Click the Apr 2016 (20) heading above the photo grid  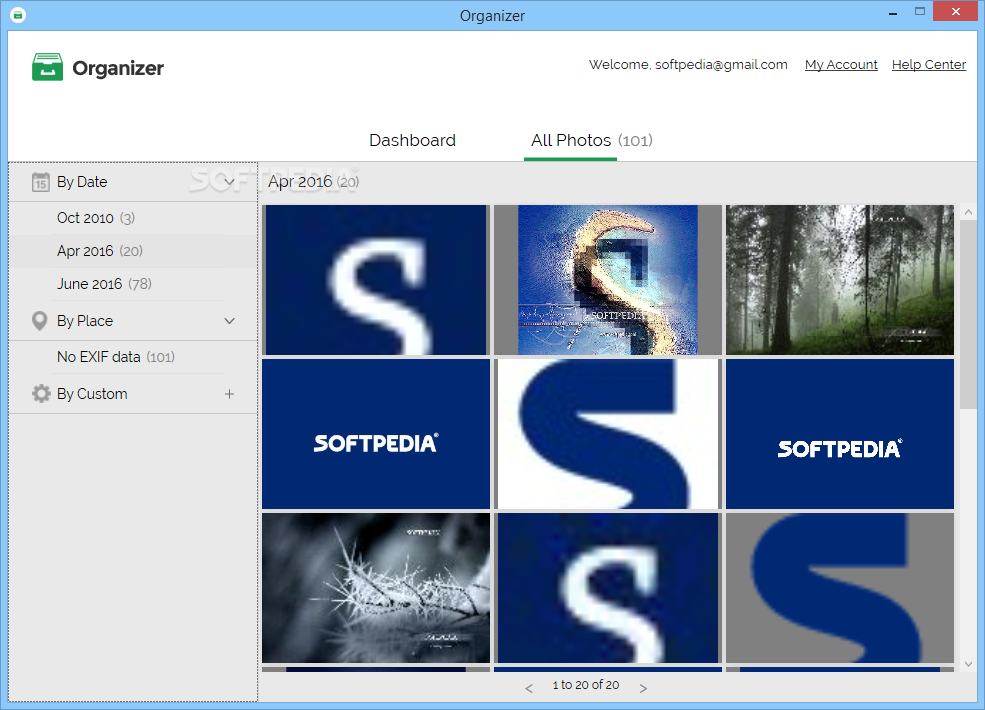[313, 182]
